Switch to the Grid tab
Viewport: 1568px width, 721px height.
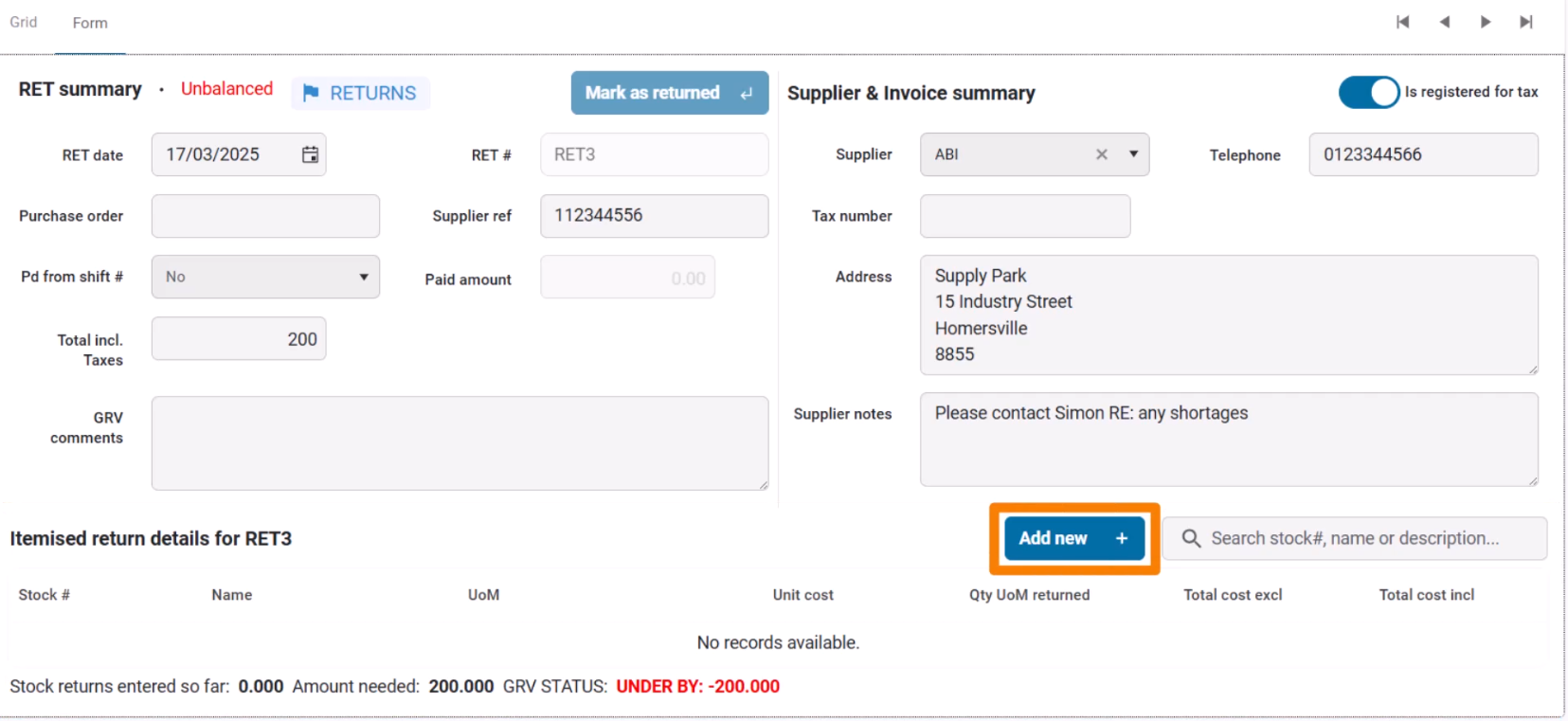pos(24,22)
